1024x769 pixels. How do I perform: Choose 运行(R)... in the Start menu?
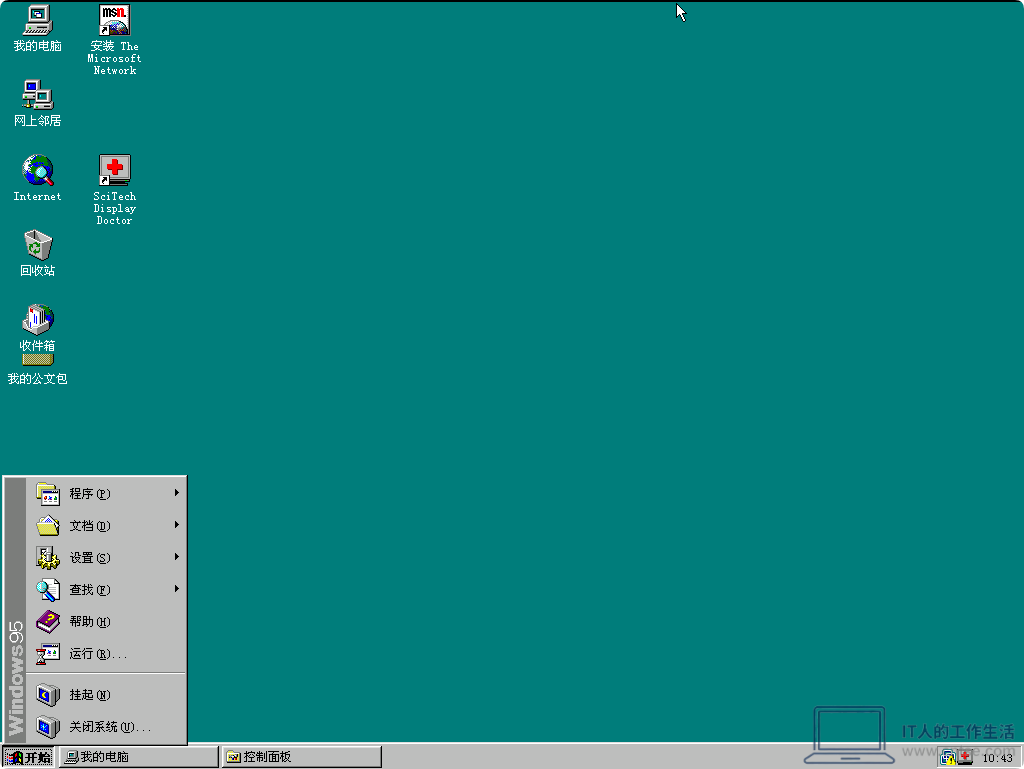106,653
